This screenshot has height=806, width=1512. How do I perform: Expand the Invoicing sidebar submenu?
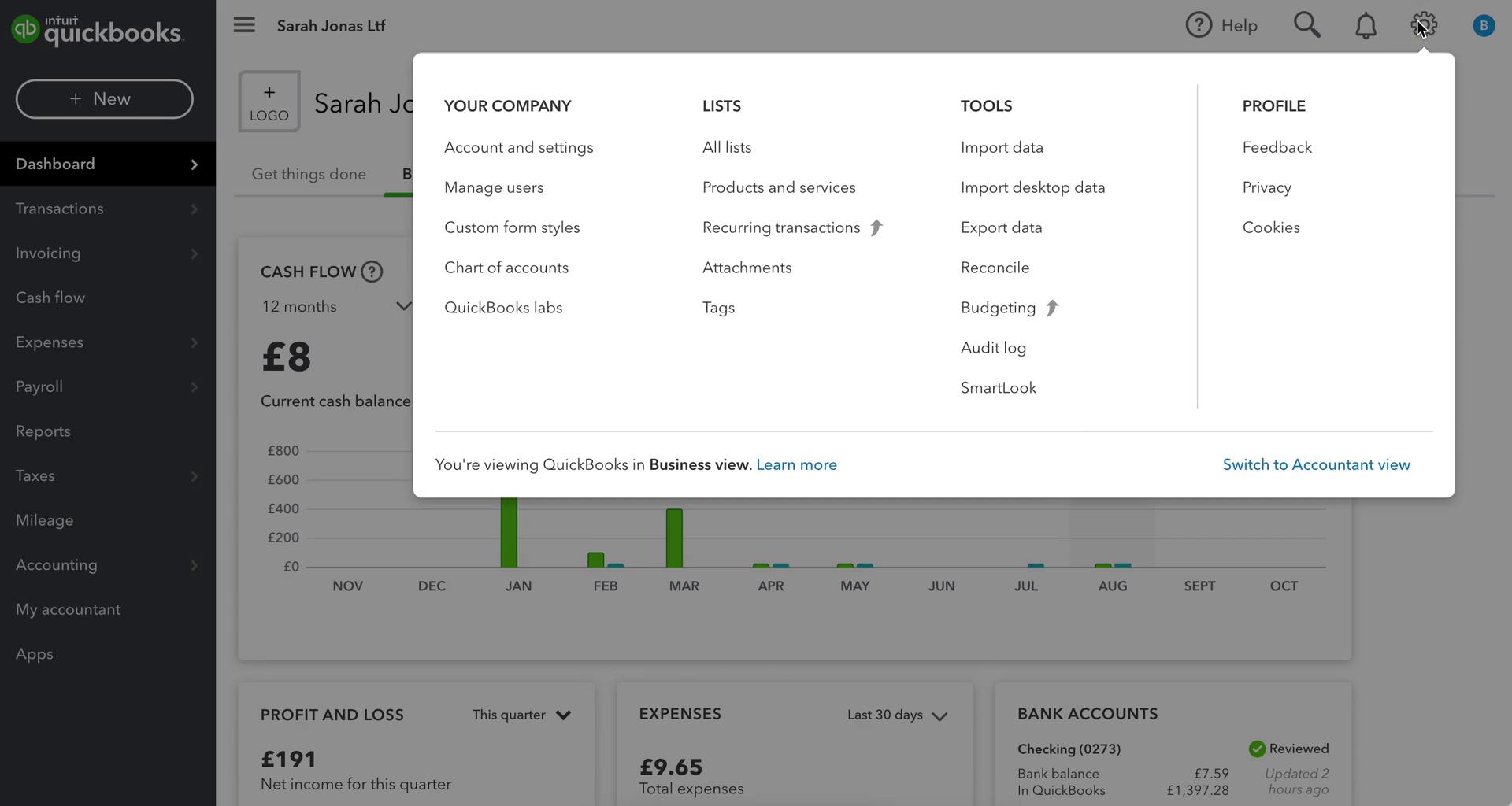(194, 253)
